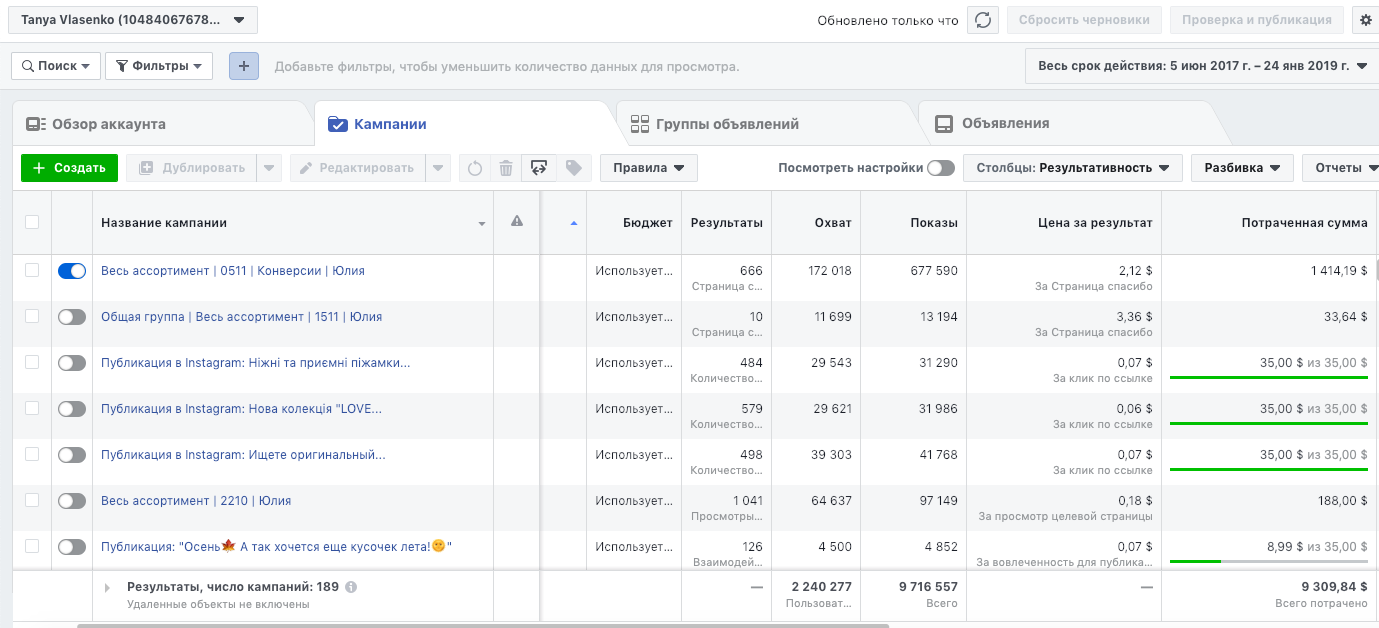Click the warning triangle column header
This screenshot has width=1379, height=628.
click(517, 222)
